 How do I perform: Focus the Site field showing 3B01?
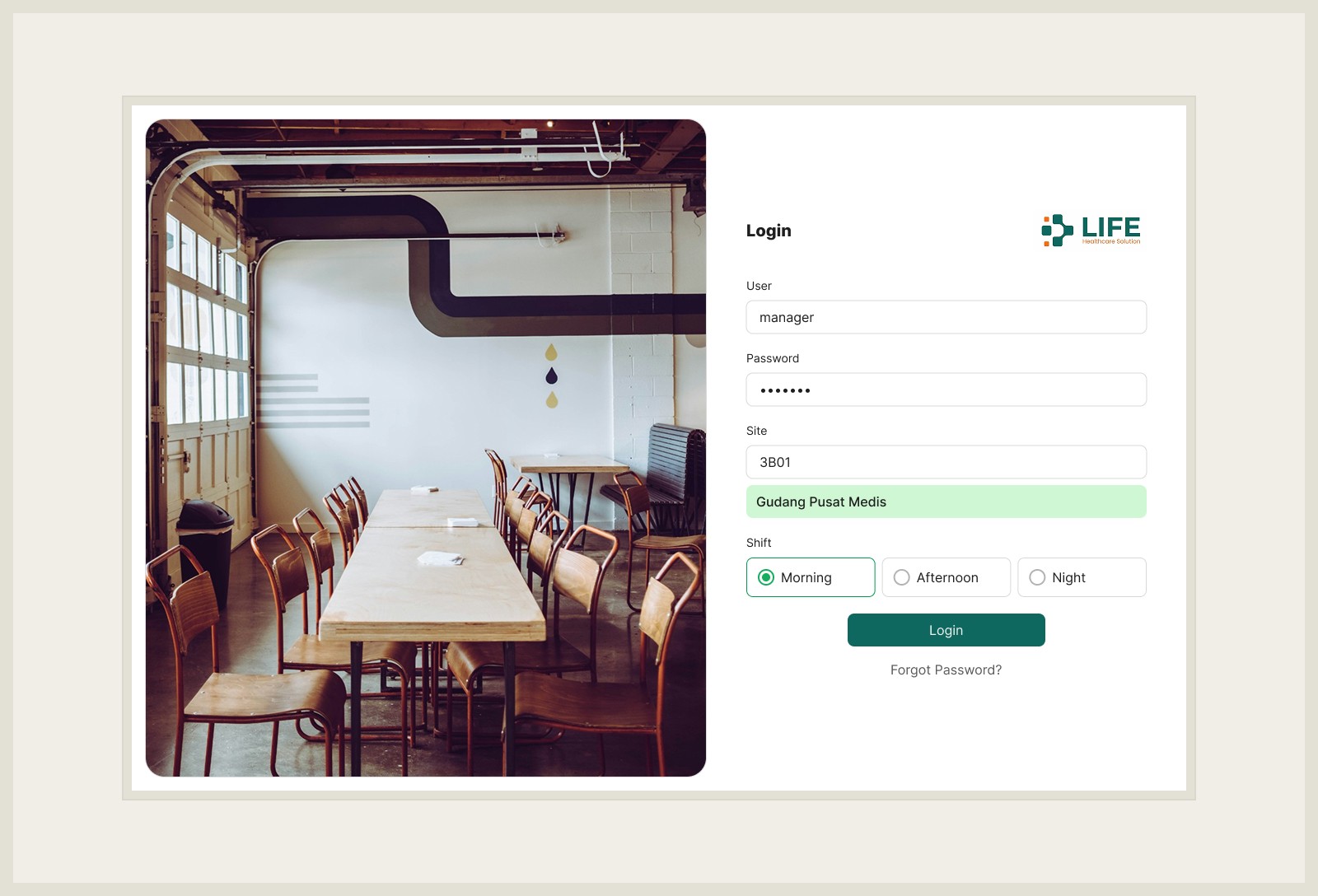[946, 462]
